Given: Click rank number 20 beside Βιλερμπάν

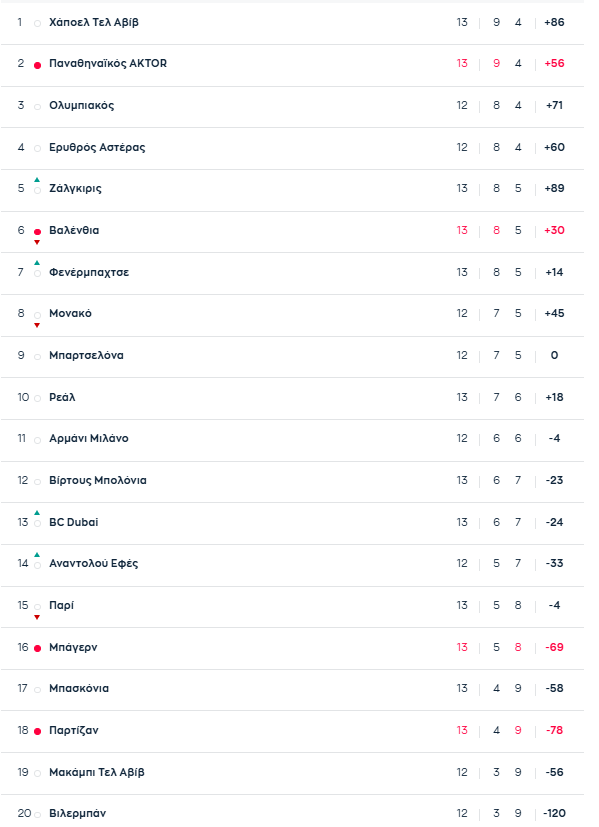Looking at the screenshot, I should point(21,813).
